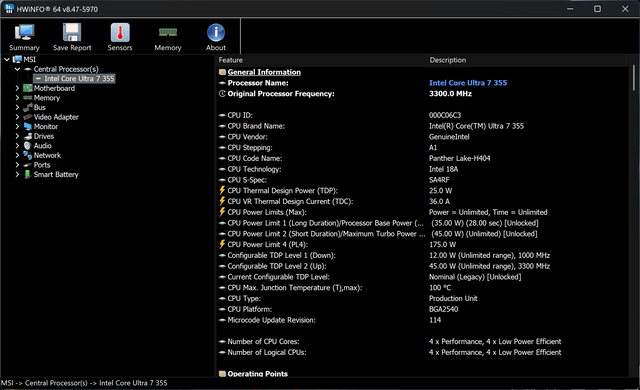Click the Save Report floppy icon
640x390 pixels.
(72, 32)
